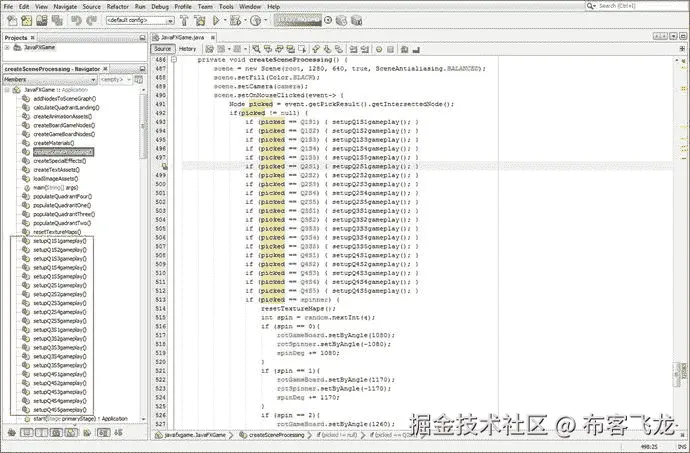This screenshot has width=690, height=453.
Task: Open the Refactor menu
Action: click(x=117, y=7)
